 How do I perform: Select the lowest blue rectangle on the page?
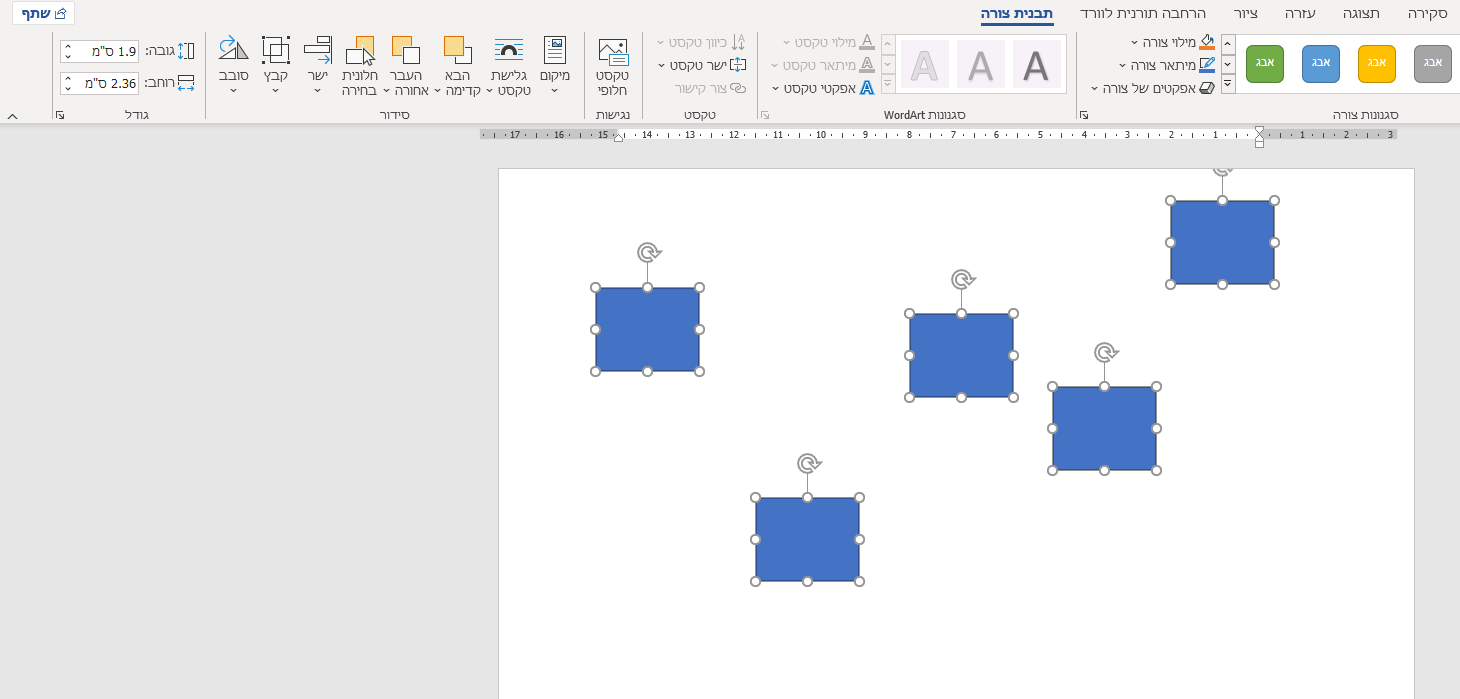click(807, 539)
